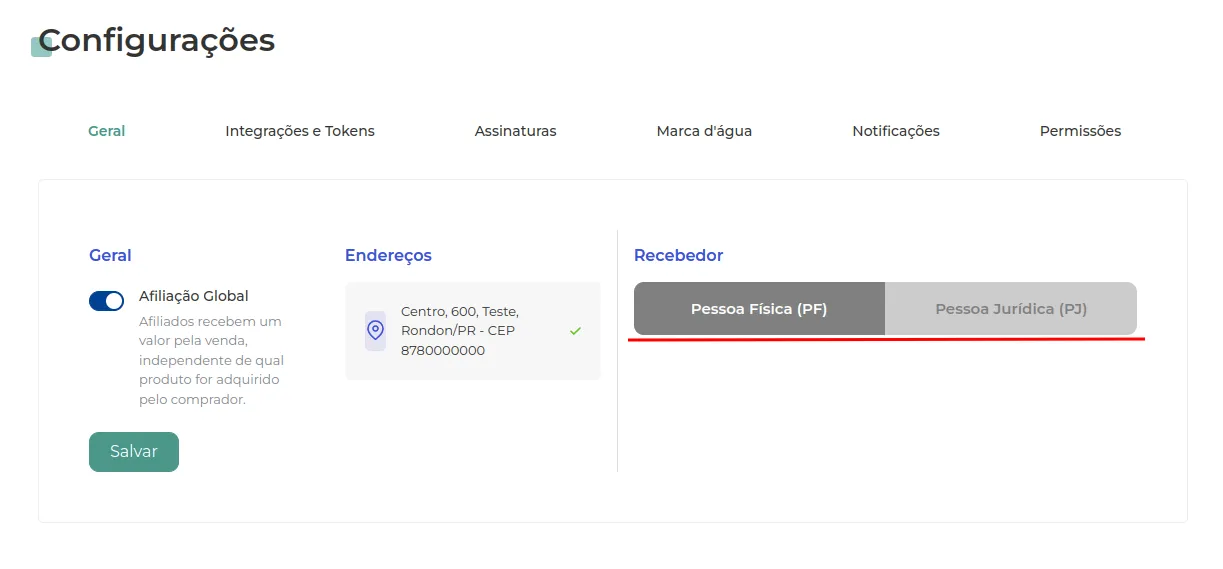Click the address location pin icon
The height and width of the screenshot is (569, 1223).
click(x=375, y=330)
